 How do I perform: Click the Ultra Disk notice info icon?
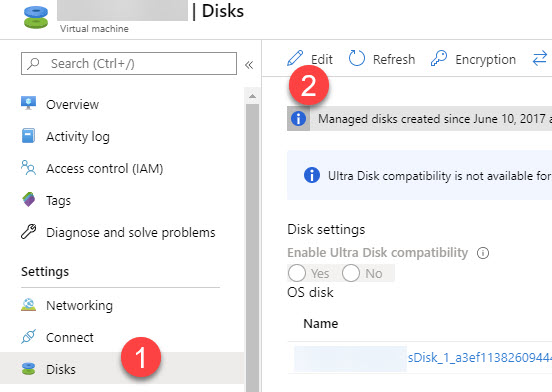coord(312,175)
